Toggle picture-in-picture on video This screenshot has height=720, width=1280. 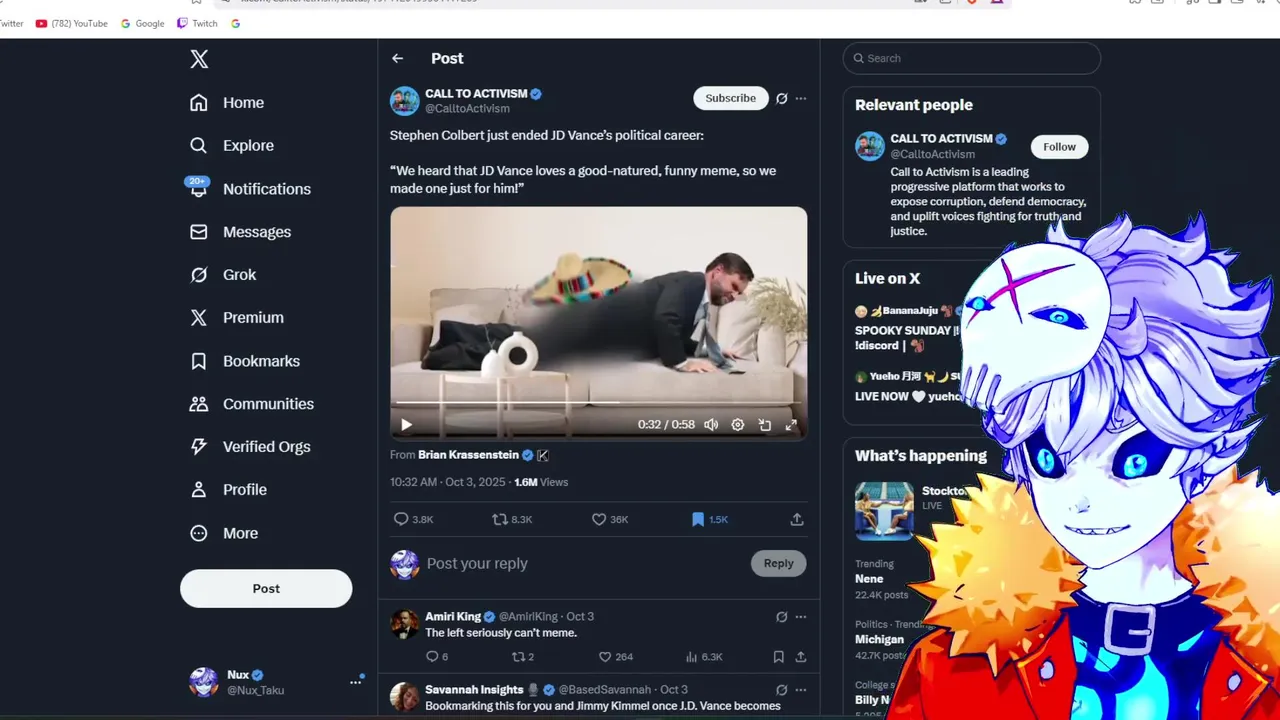[x=765, y=425]
